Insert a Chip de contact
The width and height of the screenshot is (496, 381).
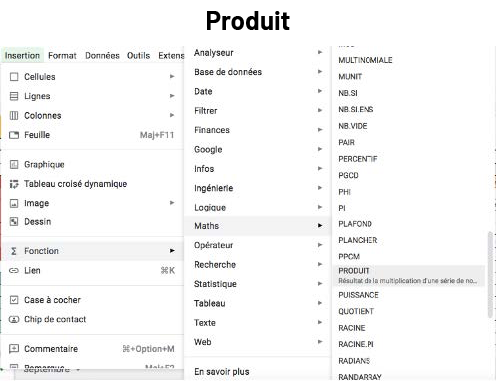(93, 319)
